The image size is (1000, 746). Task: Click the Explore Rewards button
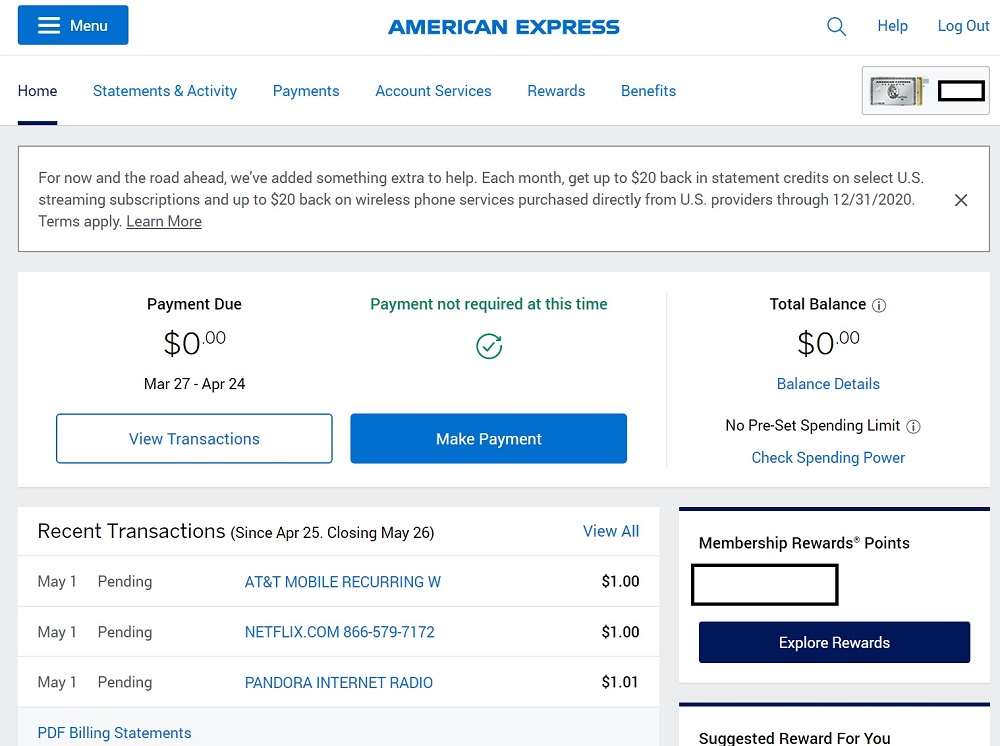(x=834, y=642)
